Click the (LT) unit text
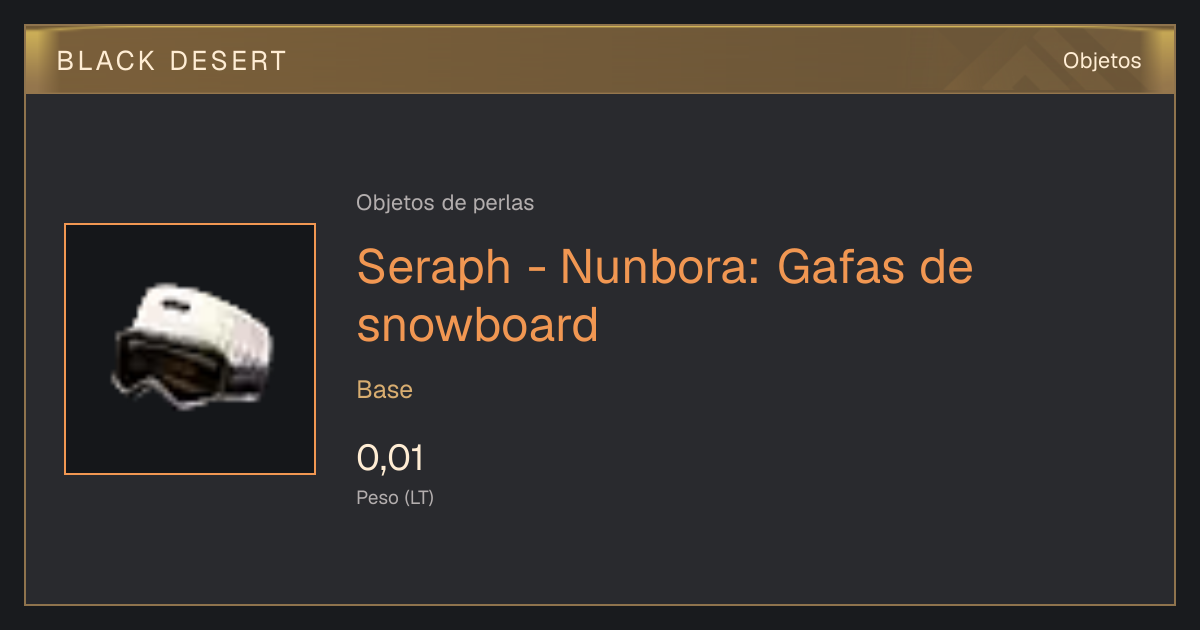The width and height of the screenshot is (1200, 630). coord(418,497)
